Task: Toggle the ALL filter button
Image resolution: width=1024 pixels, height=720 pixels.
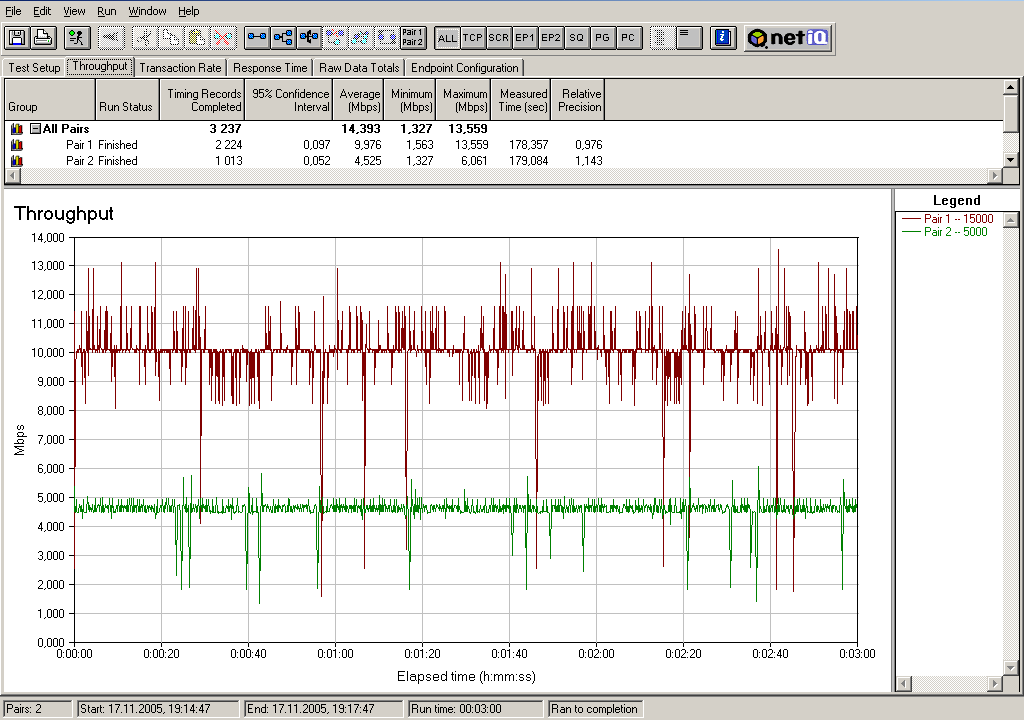Action: coord(447,38)
